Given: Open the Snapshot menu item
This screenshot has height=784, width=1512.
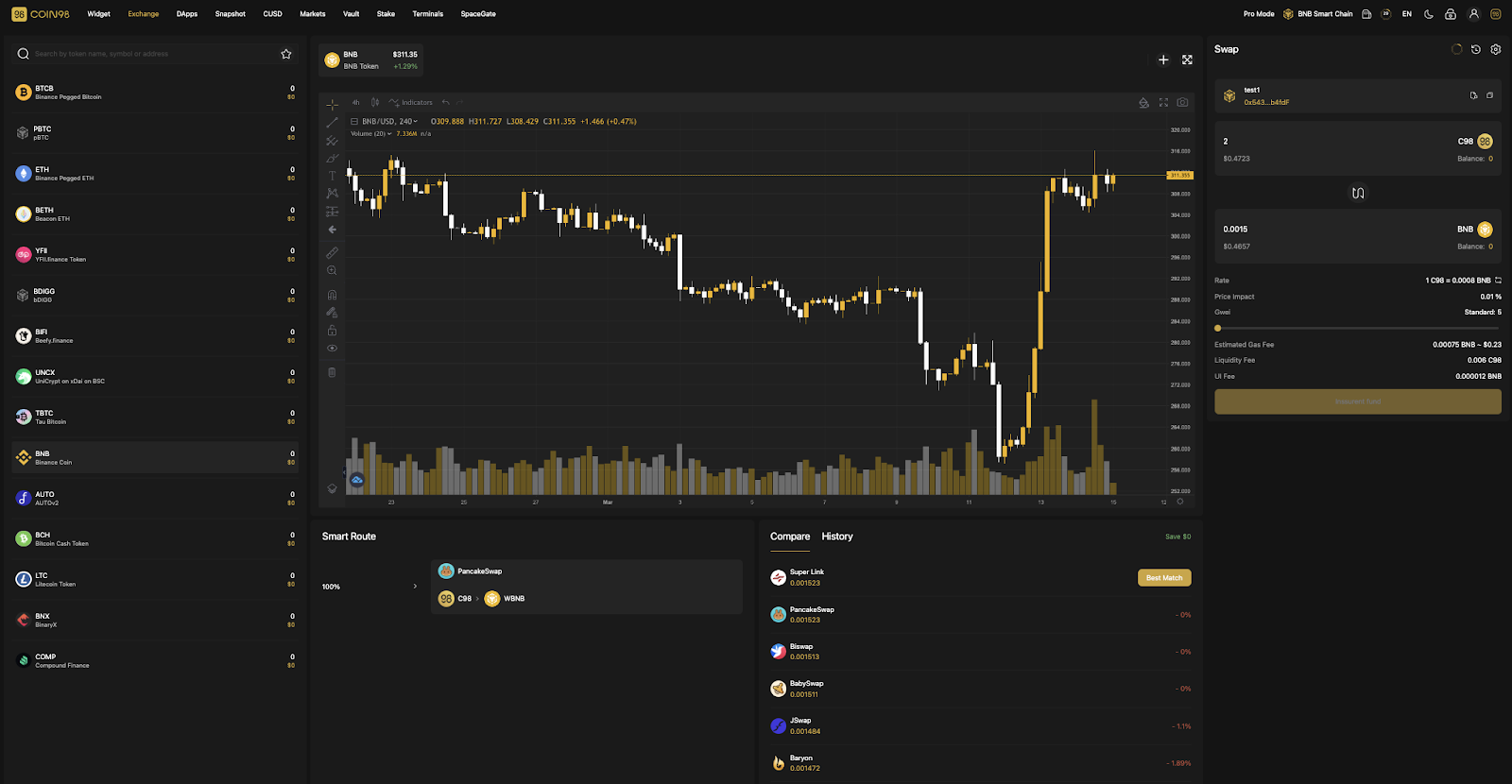Looking at the screenshot, I should click(230, 14).
